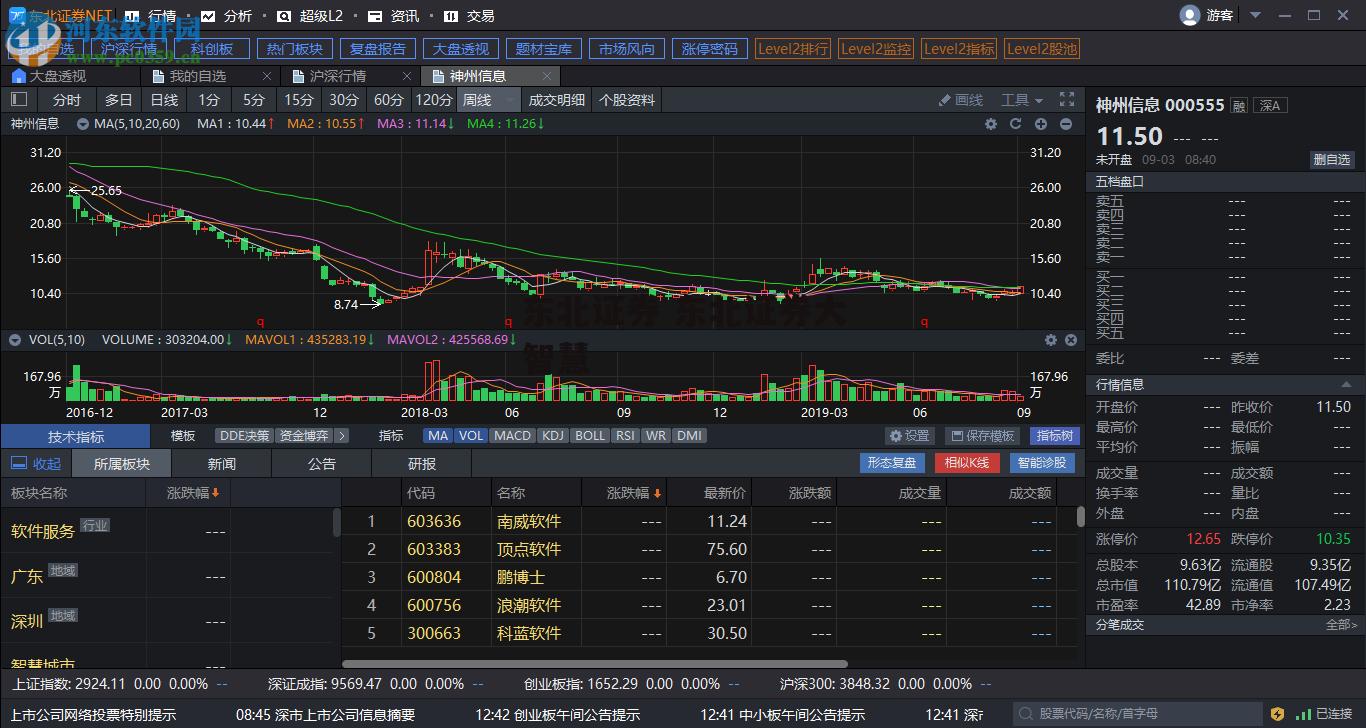Click the 热门板块 toolbar button
The width and height of the screenshot is (1366, 728).
pyautogui.click(x=295, y=49)
